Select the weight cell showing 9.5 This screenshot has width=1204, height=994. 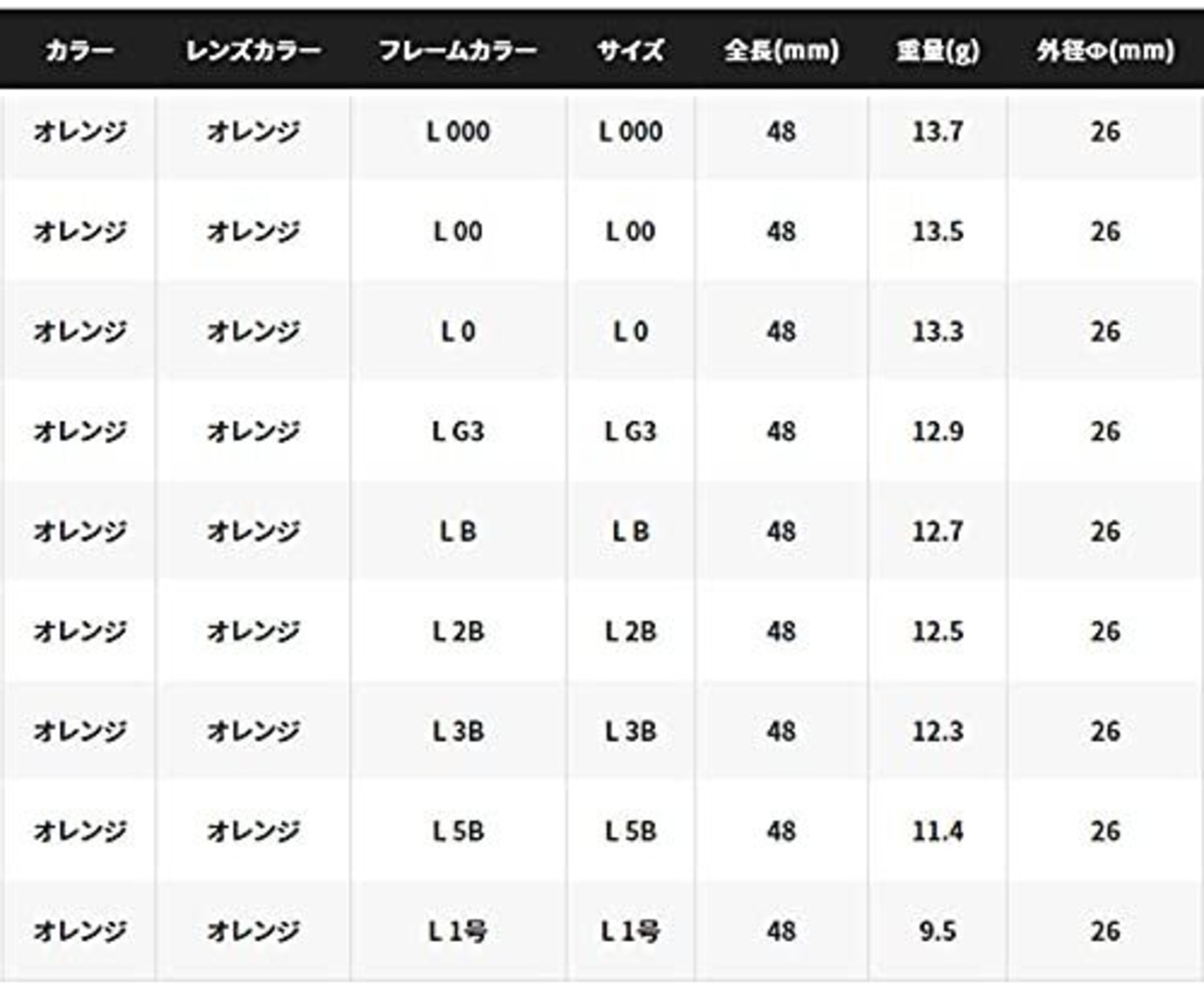937,931
